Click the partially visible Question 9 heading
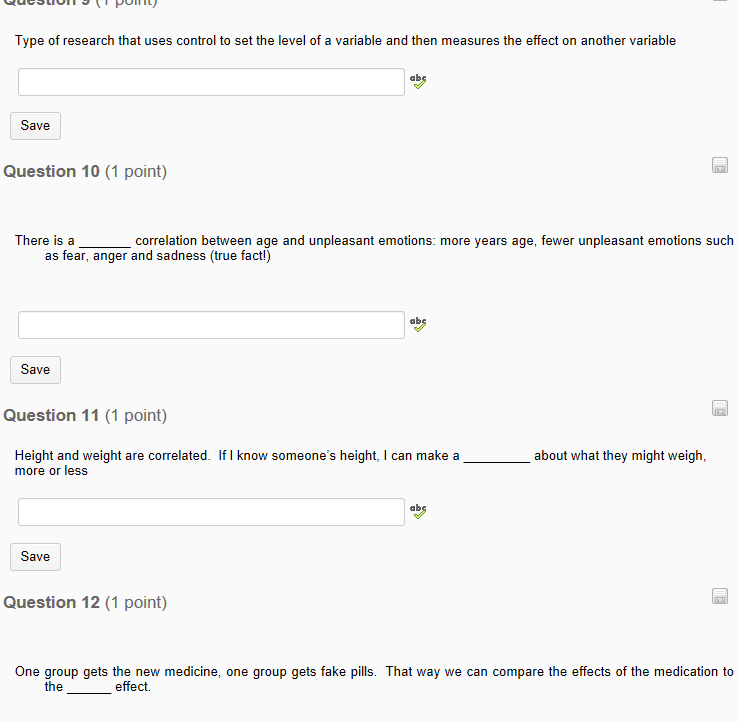The image size is (738, 722). [80, 3]
